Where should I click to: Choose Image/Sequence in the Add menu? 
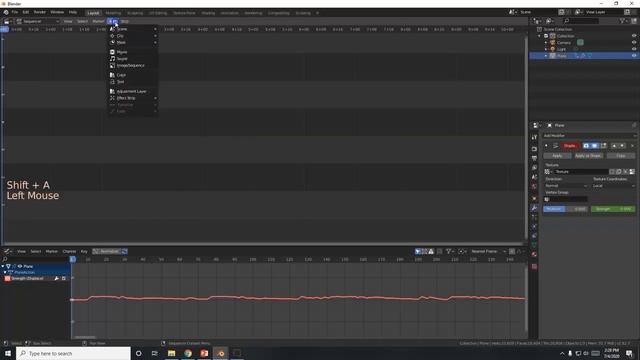coord(133,65)
